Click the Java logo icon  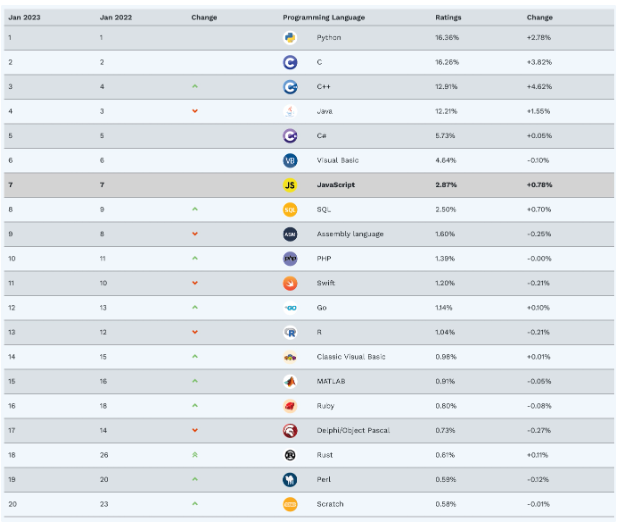[x=290, y=111]
